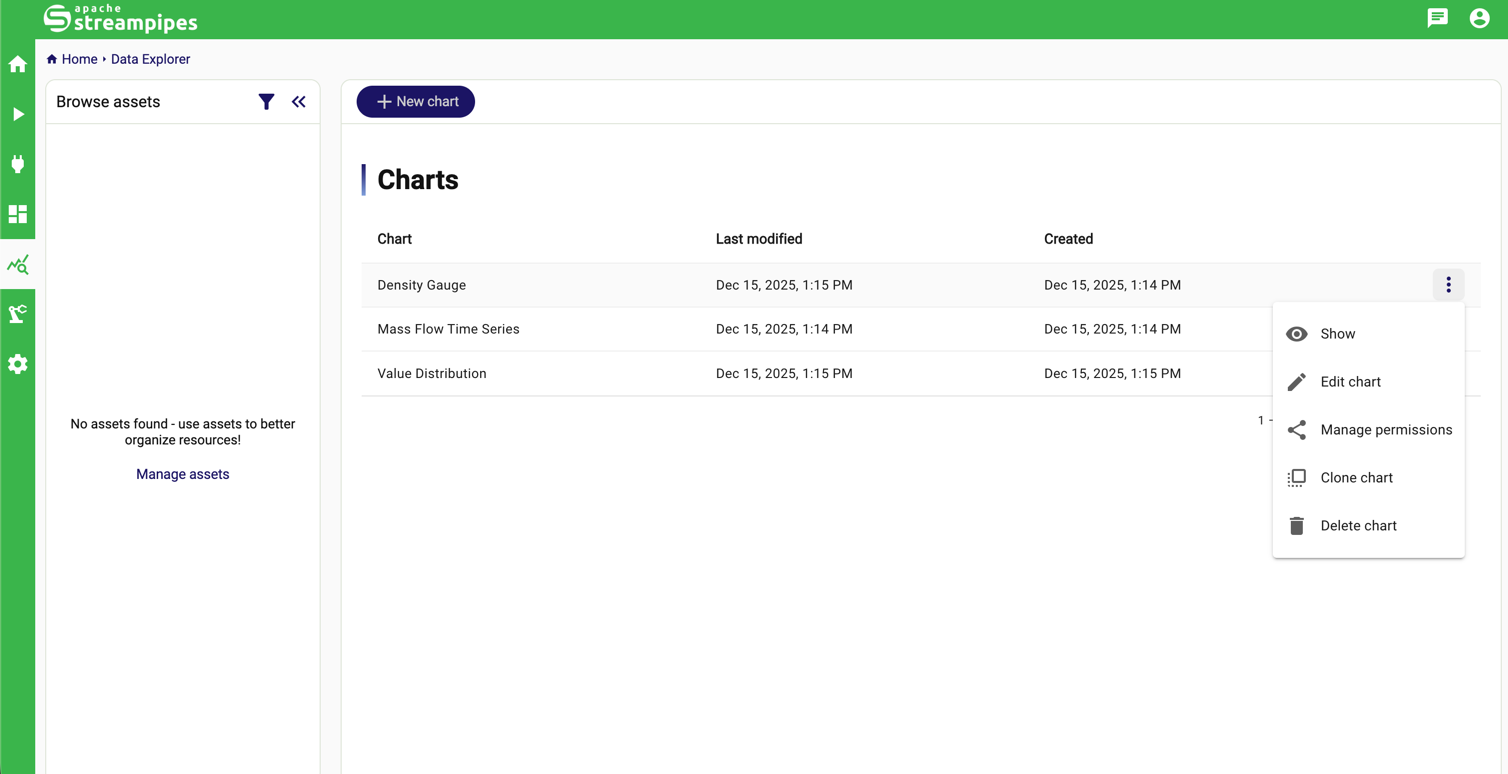Open the Home icon in sidebar
The width and height of the screenshot is (1508, 774).
18,65
